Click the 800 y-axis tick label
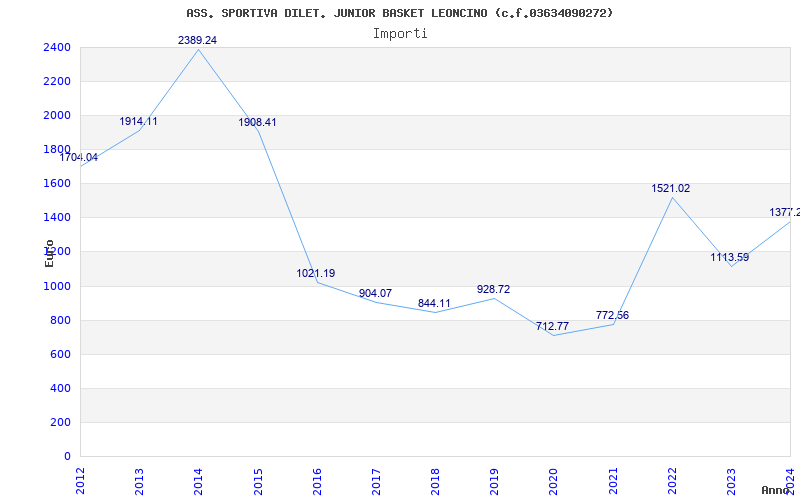The width and height of the screenshot is (800, 500). 61,320
